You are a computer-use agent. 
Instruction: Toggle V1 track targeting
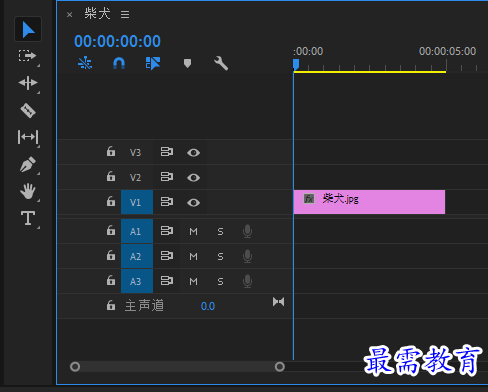pos(137,202)
